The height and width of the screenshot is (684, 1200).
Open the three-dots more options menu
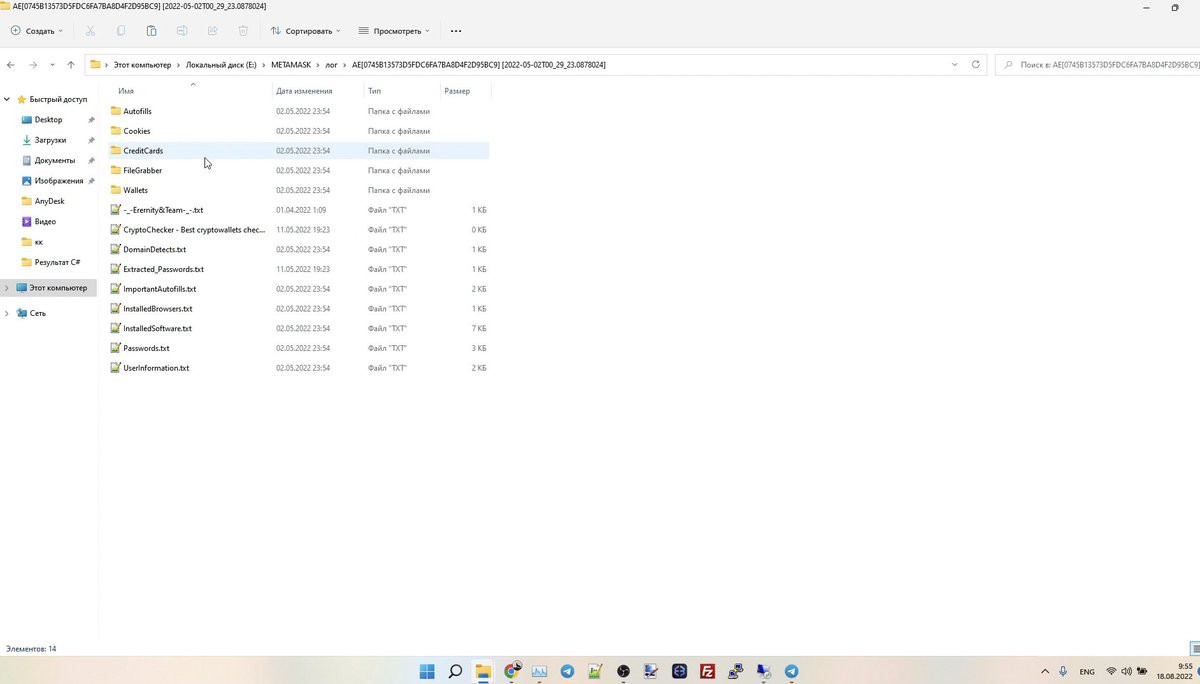pyautogui.click(x=456, y=31)
